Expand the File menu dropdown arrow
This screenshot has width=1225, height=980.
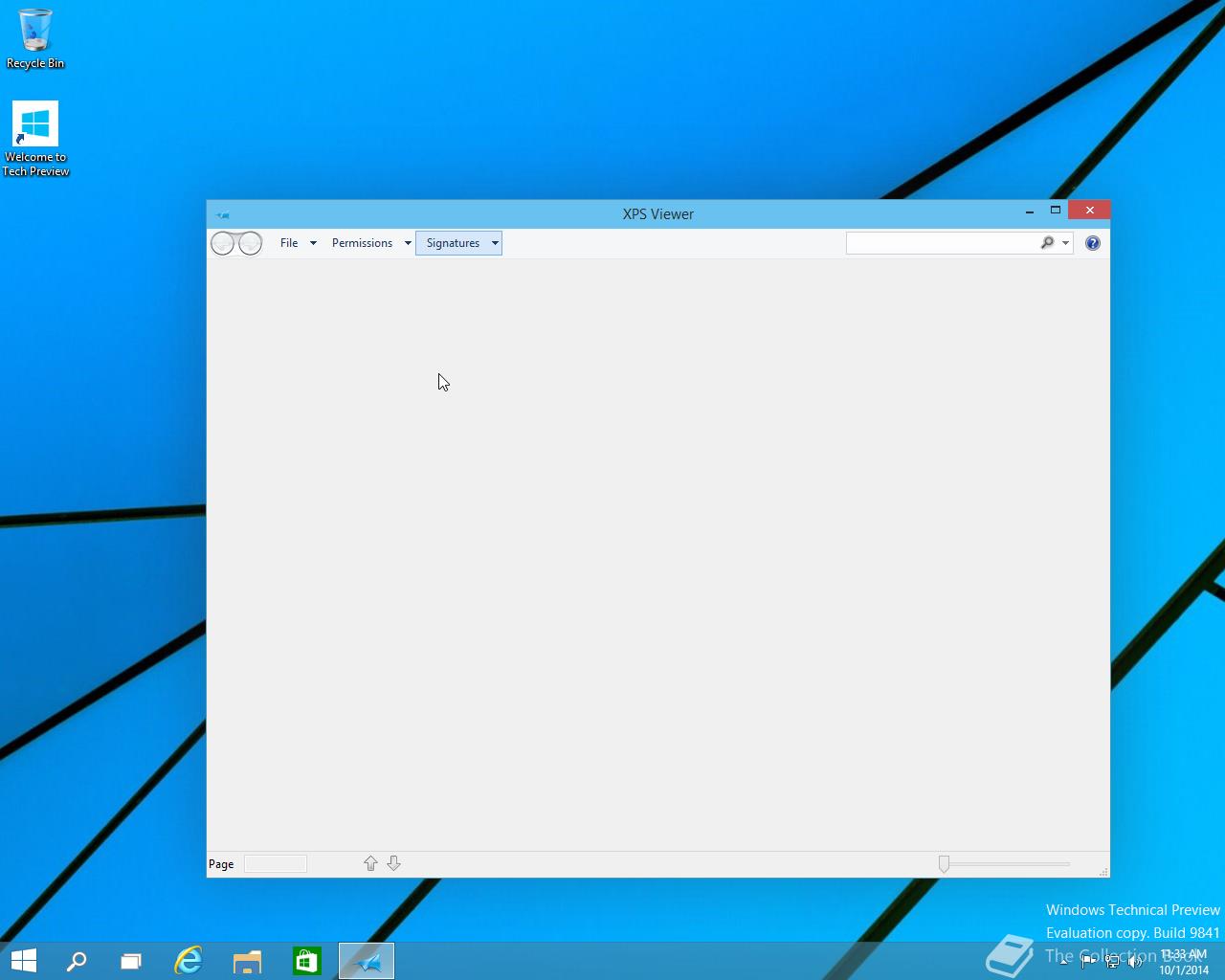313,243
